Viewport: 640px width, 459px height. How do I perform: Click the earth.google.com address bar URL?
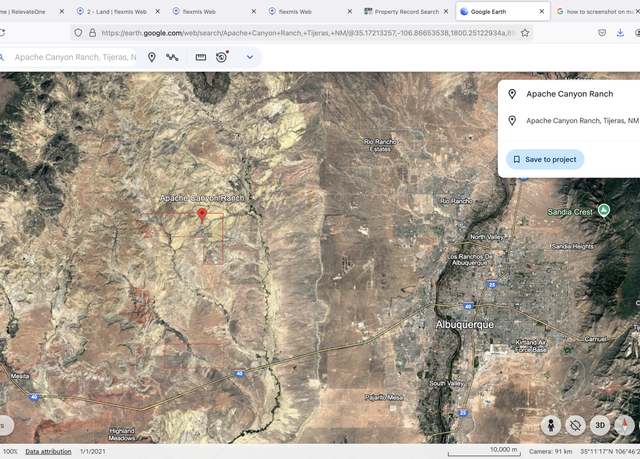click(x=308, y=33)
